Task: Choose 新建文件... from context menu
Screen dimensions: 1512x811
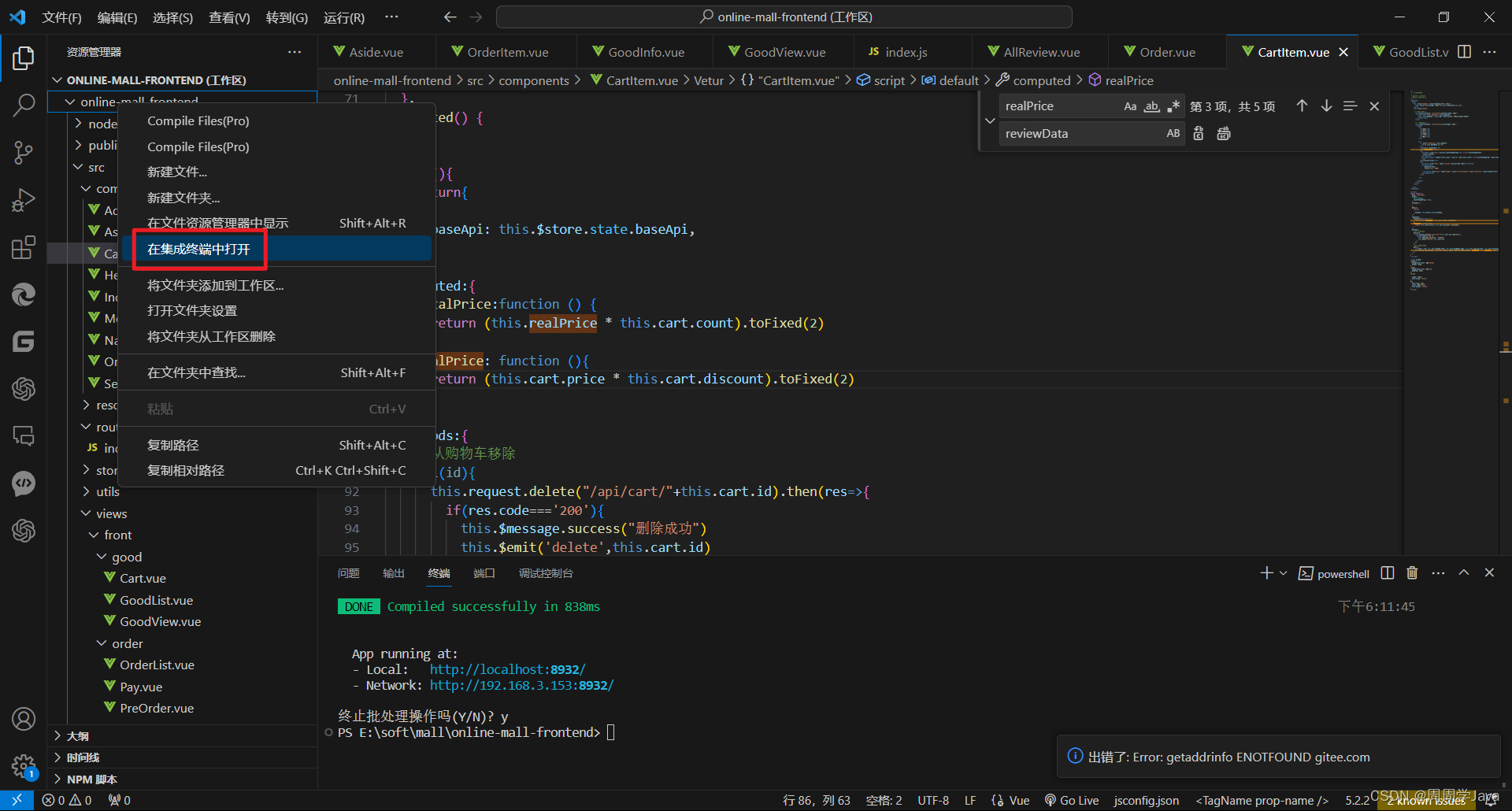Action: [276, 172]
